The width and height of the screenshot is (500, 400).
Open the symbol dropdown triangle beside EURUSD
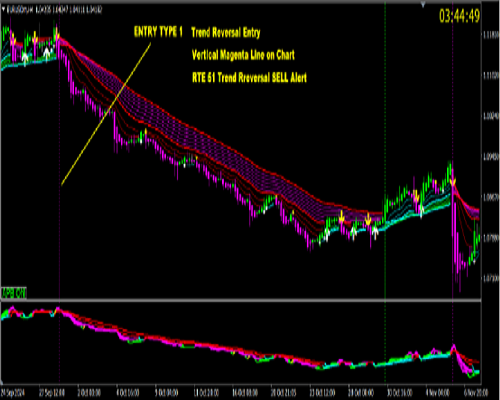pos(3,10)
